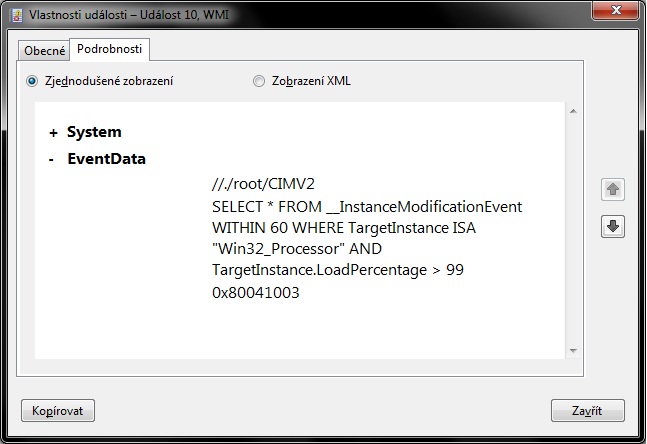The height and width of the screenshot is (444, 647).
Task: Click the EventData heading label
Action: pyautogui.click(x=106, y=159)
